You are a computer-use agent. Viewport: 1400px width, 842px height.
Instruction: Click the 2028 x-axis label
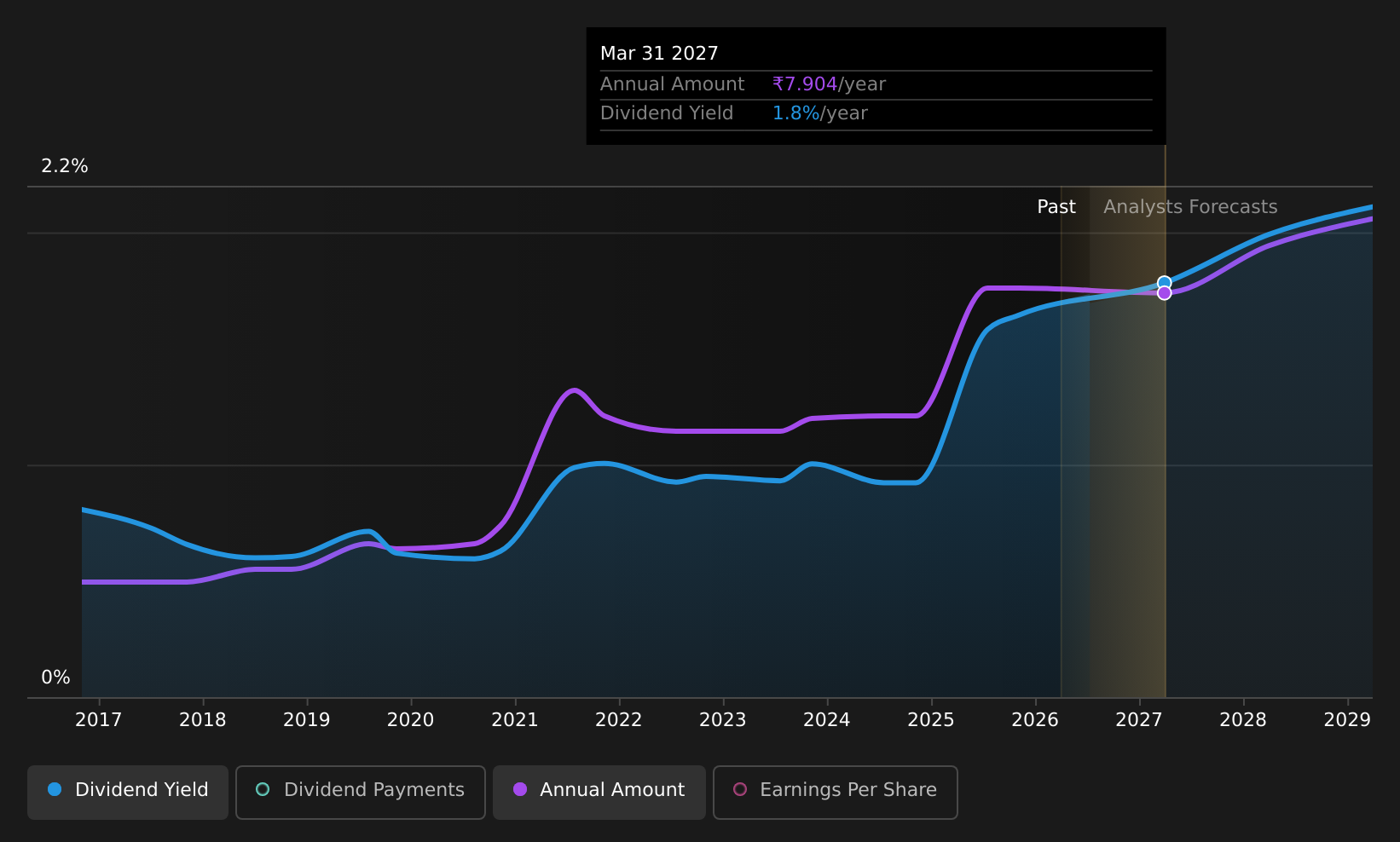(1243, 720)
